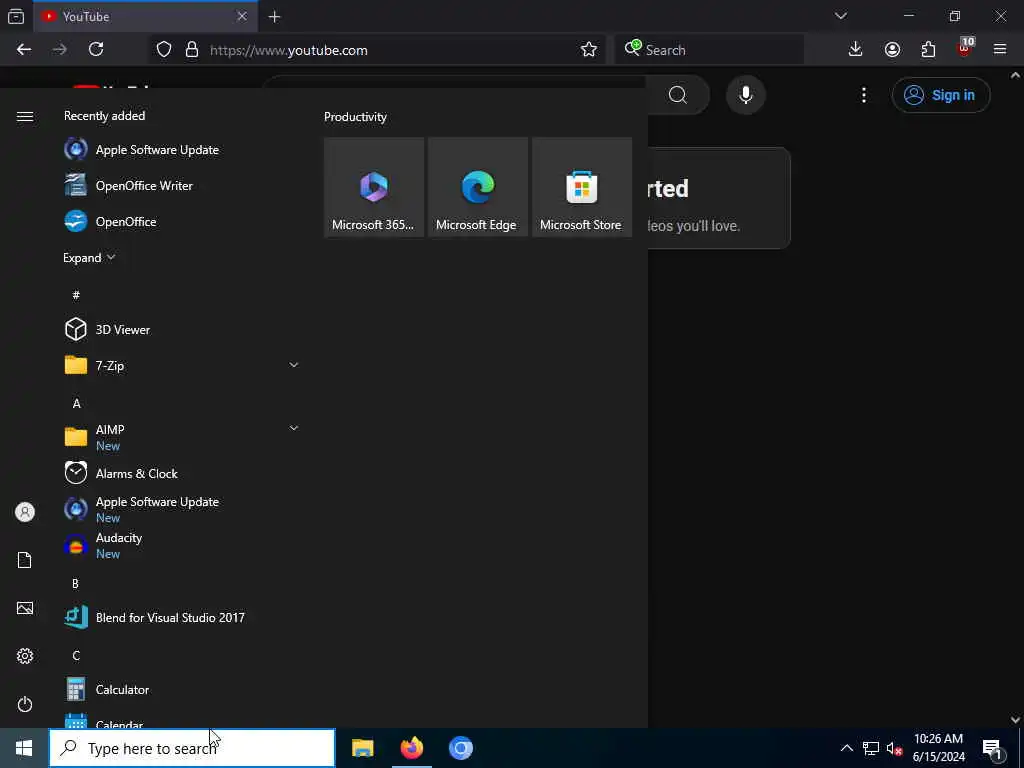The height and width of the screenshot is (768, 1024).
Task: Open the Microsoft Edge tile
Action: point(477,187)
